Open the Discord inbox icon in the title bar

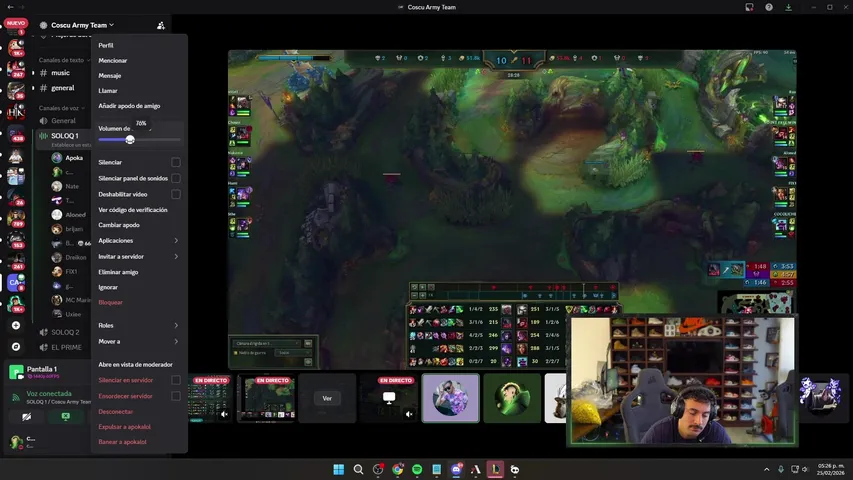pyautogui.click(x=749, y=7)
